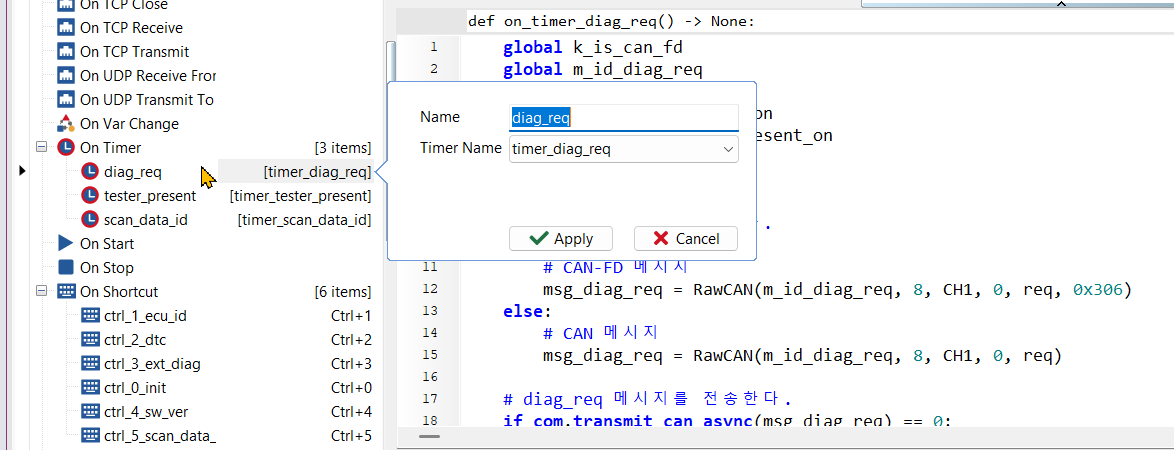The image size is (1174, 450).
Task: Click the On UDP Transmit To icon
Action: coord(67,100)
